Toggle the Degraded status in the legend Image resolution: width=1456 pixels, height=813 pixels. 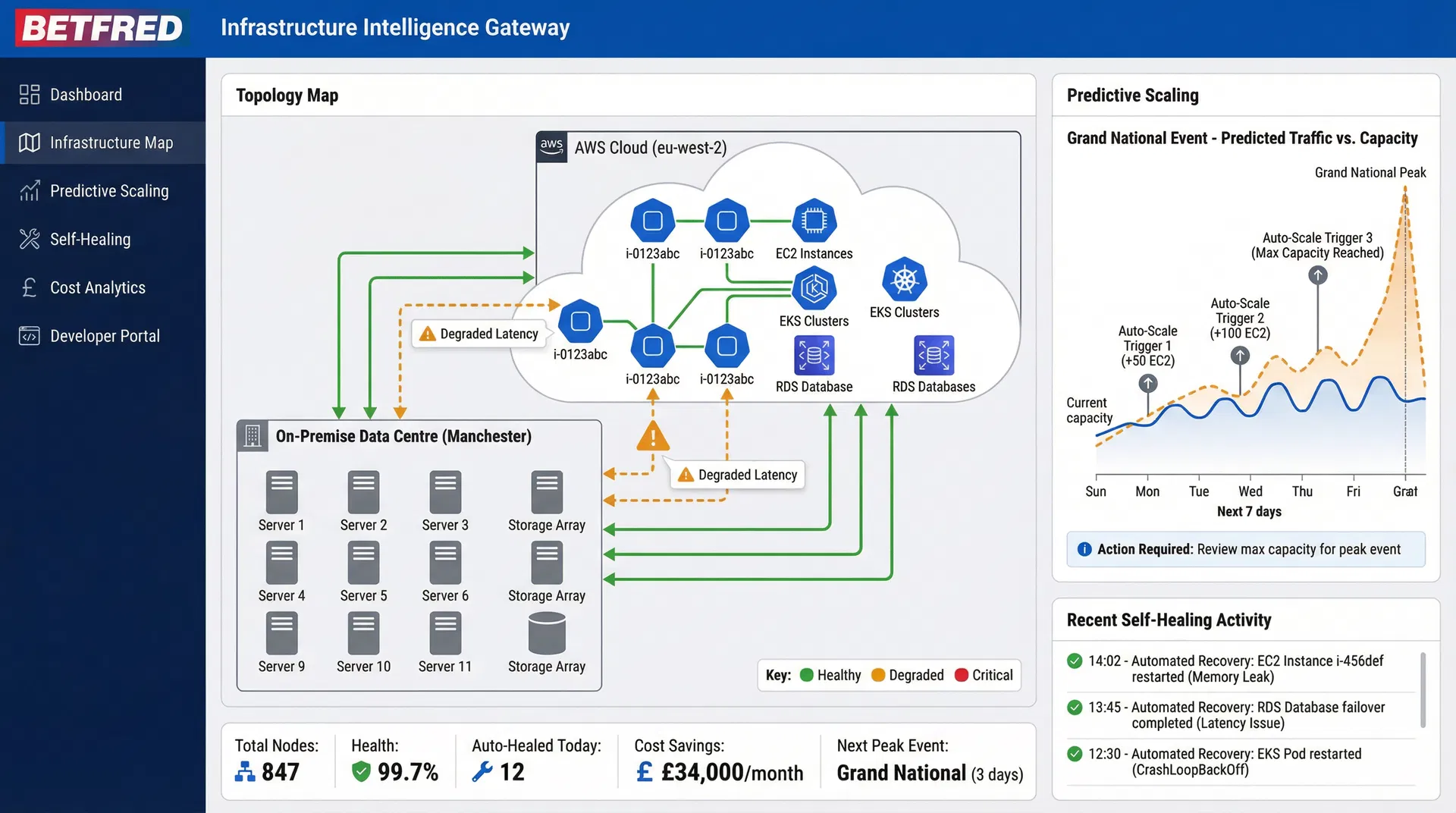click(878, 675)
